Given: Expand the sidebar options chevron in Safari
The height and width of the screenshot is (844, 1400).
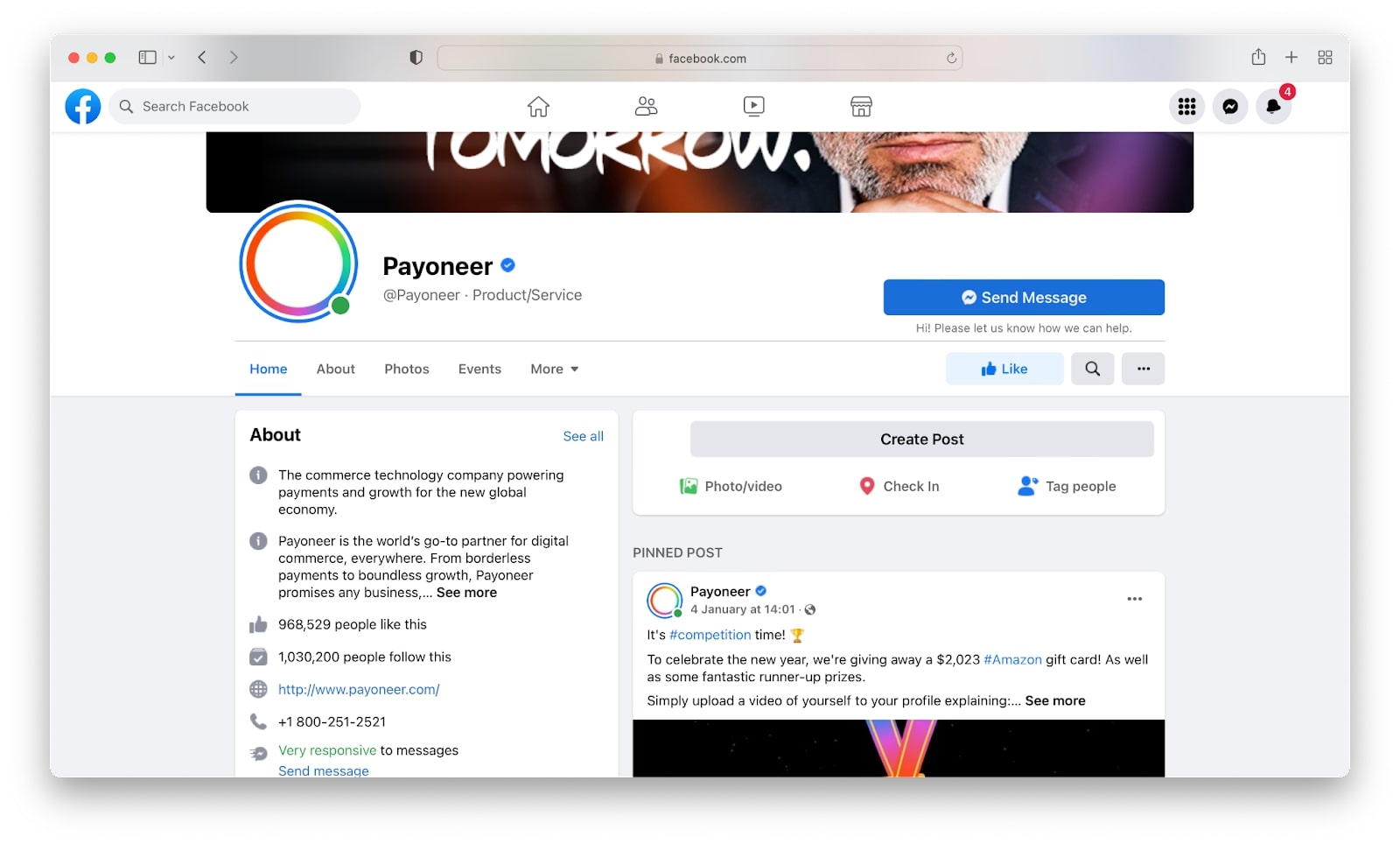Looking at the screenshot, I should coord(171,58).
